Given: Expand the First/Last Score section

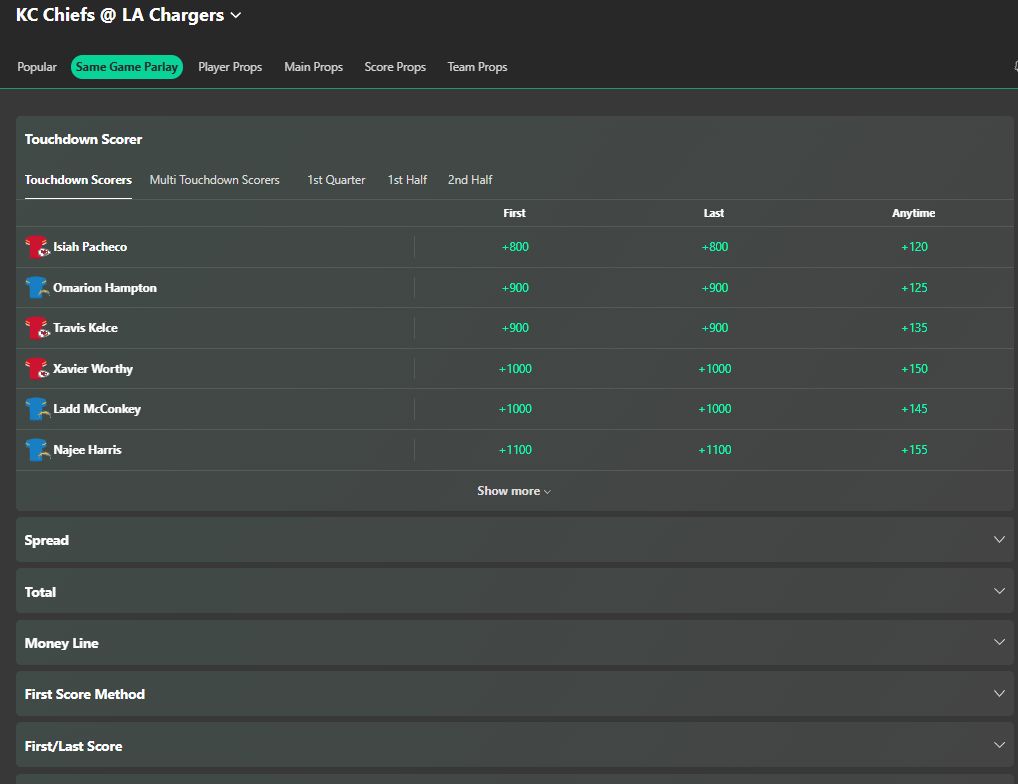Looking at the screenshot, I should (x=514, y=745).
